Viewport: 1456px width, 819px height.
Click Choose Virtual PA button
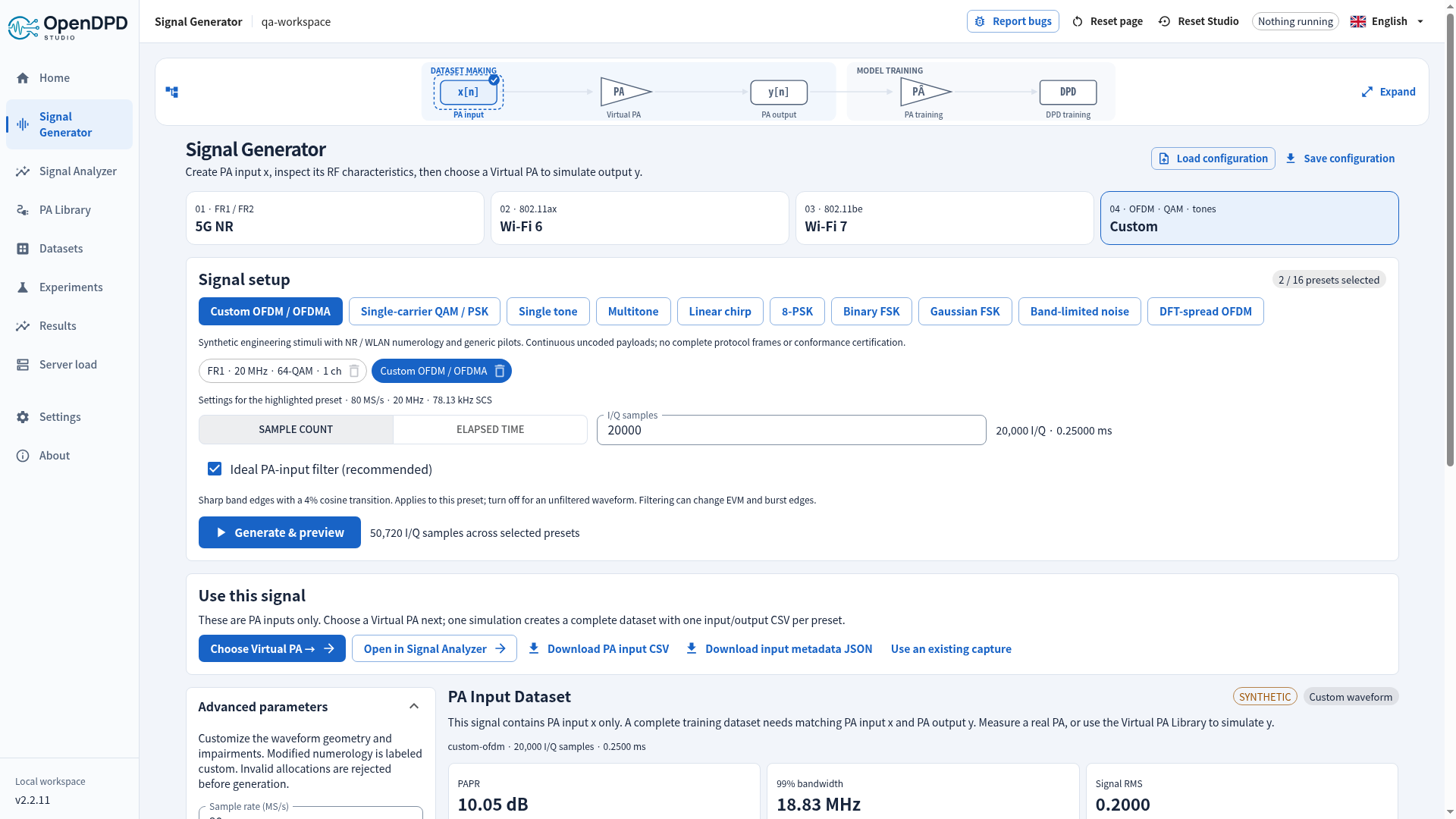coord(271,648)
